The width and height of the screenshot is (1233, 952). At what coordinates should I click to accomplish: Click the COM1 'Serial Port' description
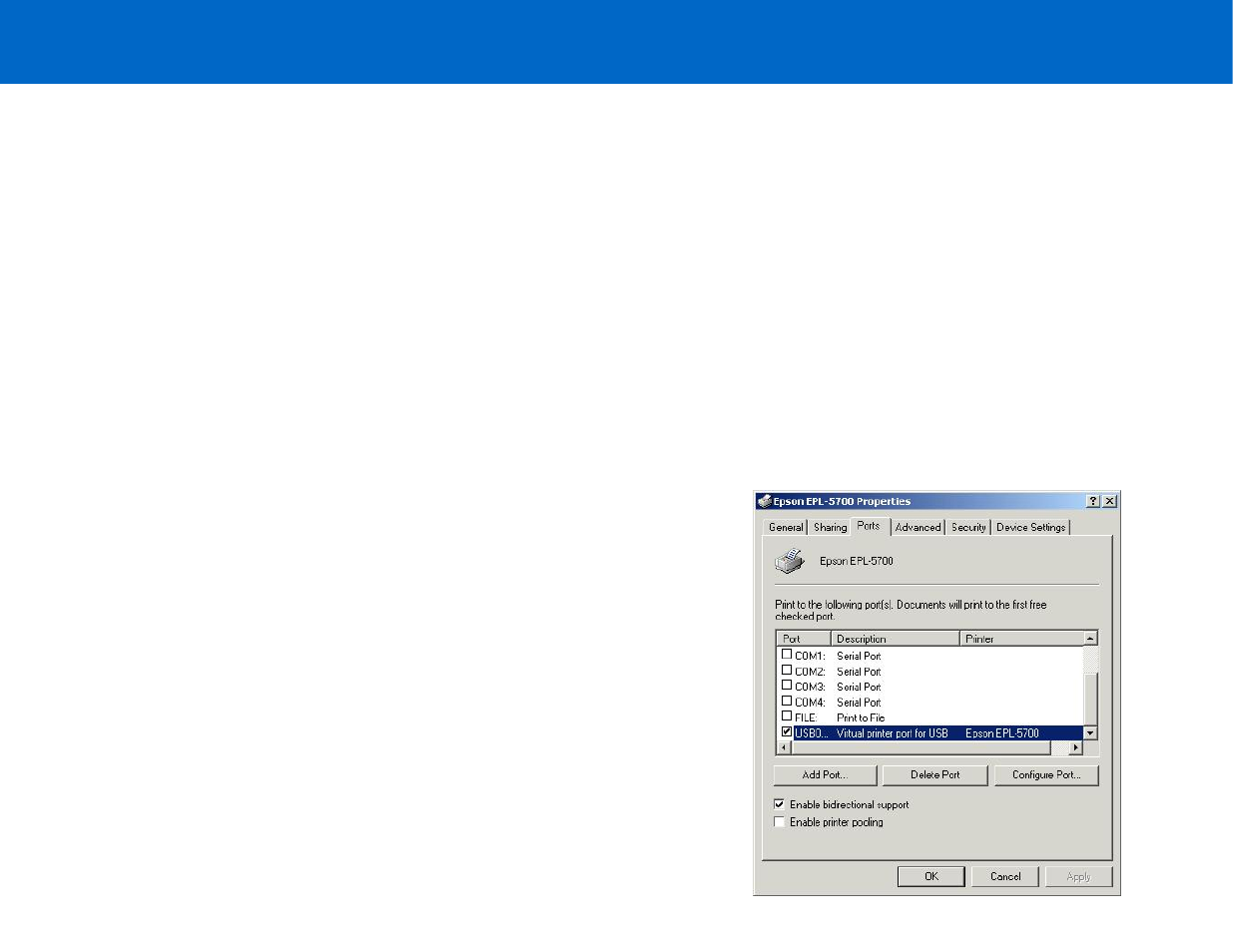click(x=859, y=656)
